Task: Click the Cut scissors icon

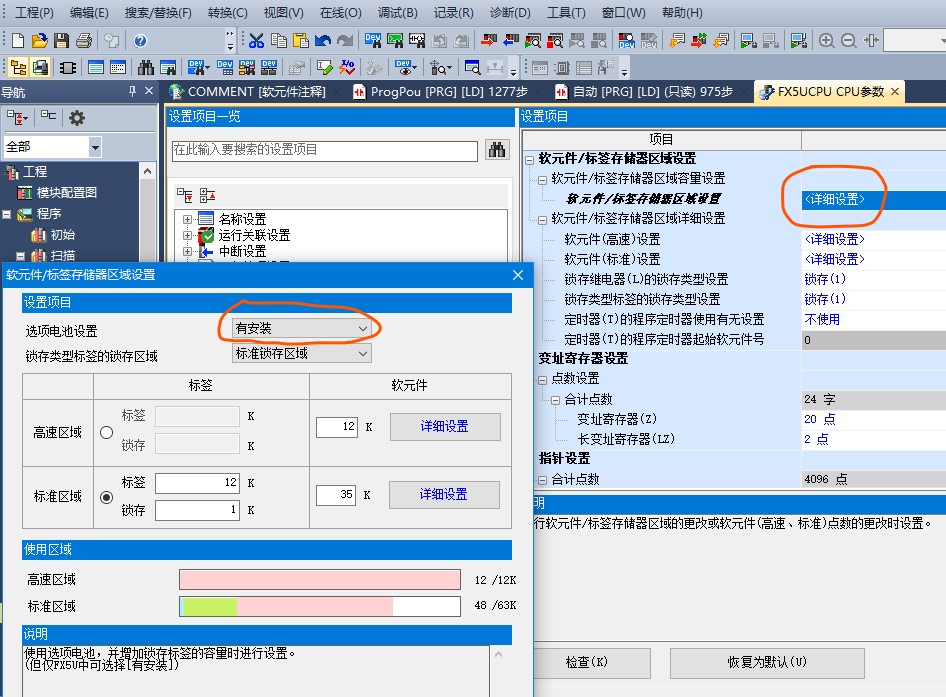Action: coord(256,41)
